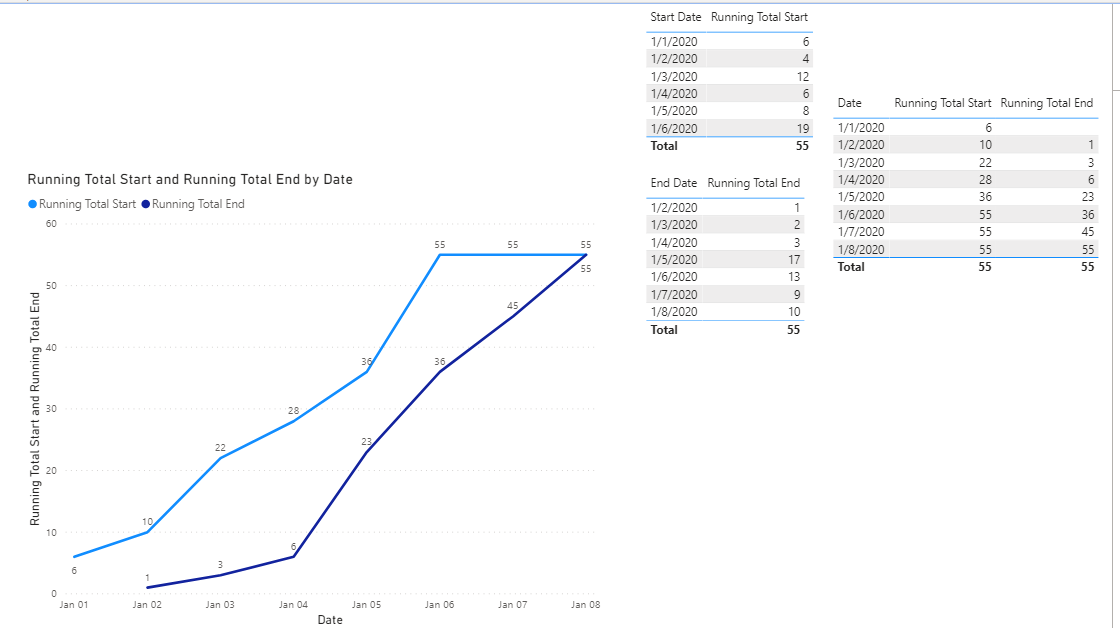Click value 19 in Start Date table

pos(803,129)
